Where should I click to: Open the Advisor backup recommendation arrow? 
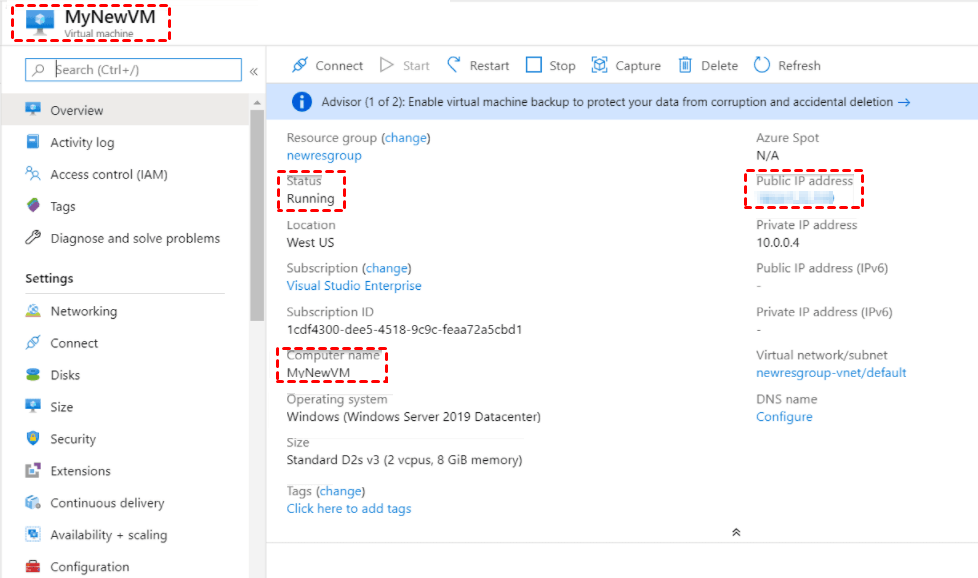tap(904, 102)
